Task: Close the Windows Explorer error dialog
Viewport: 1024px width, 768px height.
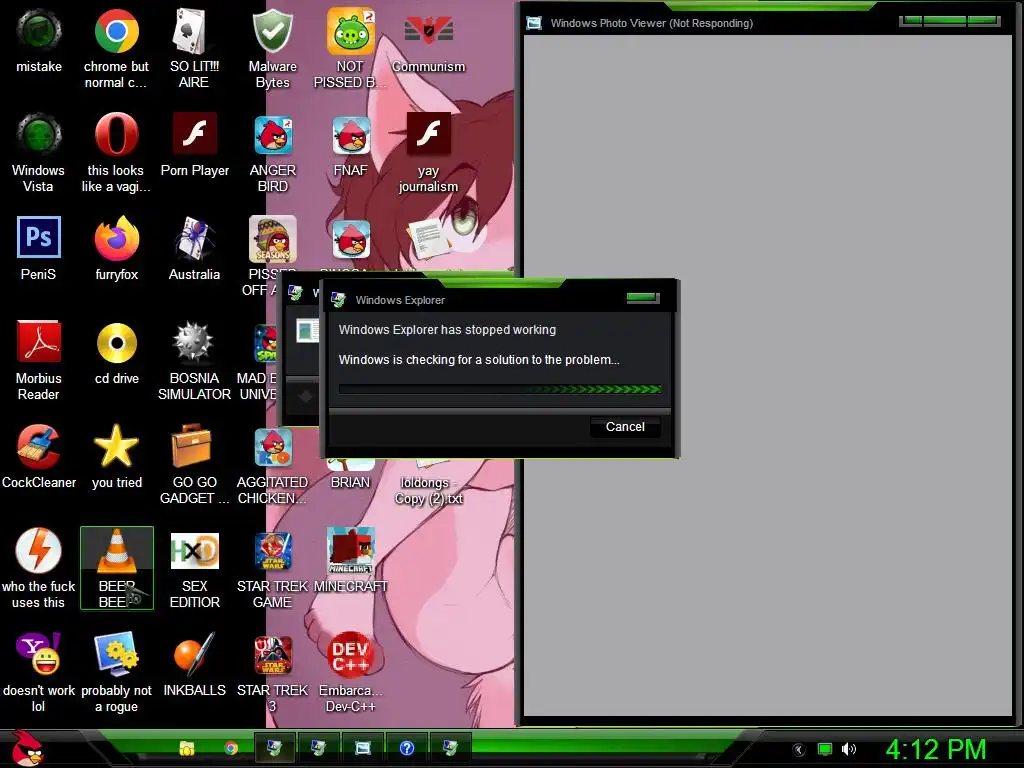Action: tap(643, 298)
